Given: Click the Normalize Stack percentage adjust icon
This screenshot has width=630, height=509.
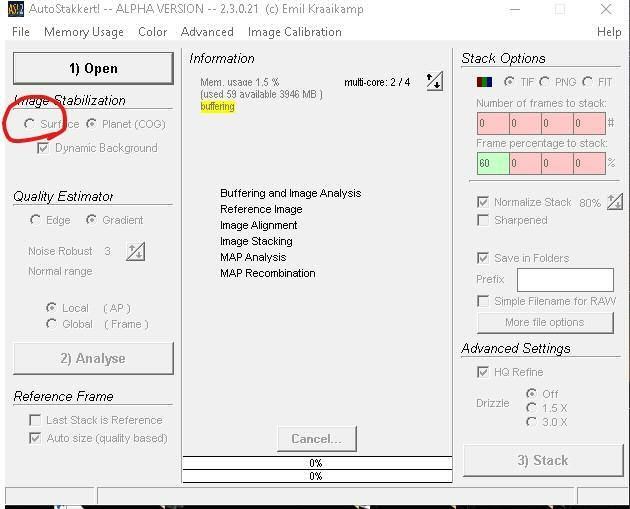Looking at the screenshot, I should (x=615, y=202).
